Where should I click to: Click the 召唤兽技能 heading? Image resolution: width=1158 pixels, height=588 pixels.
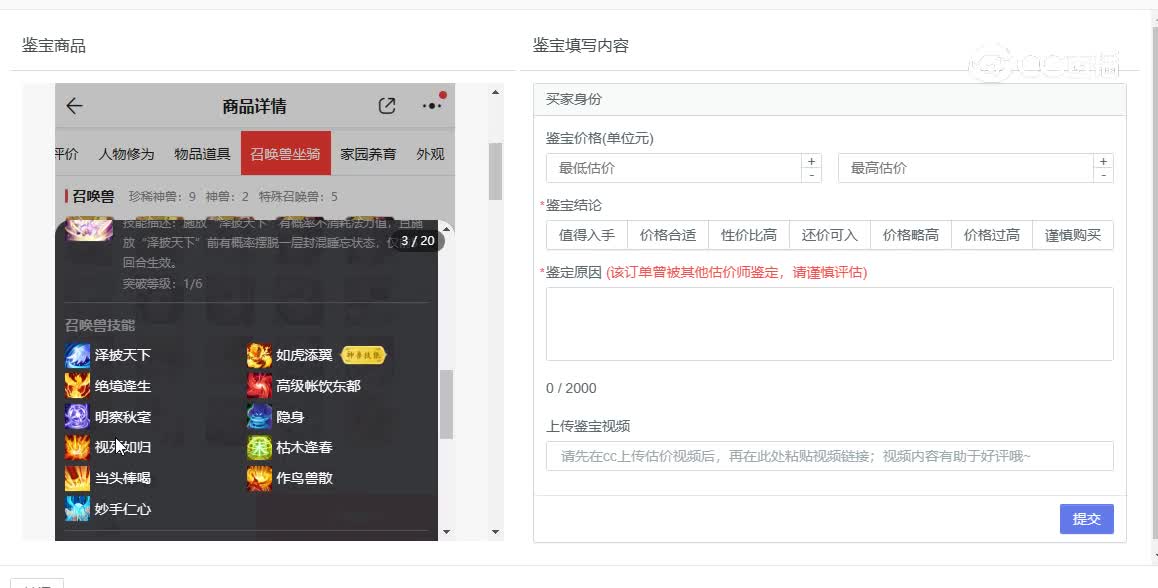pos(100,325)
